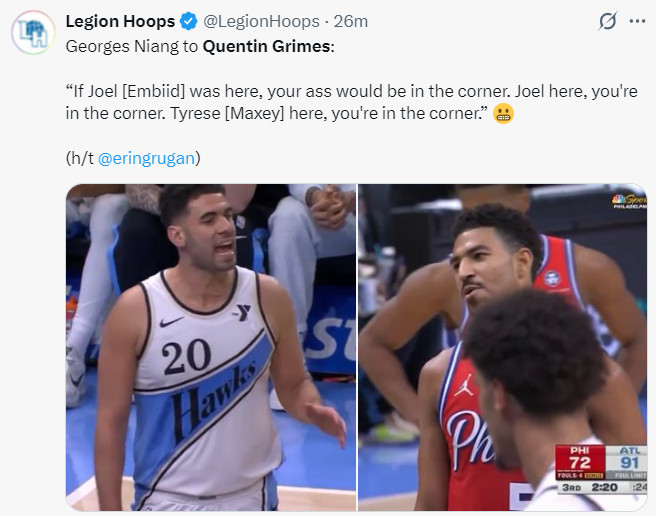Follow the @eringrugan mention link

point(146,159)
